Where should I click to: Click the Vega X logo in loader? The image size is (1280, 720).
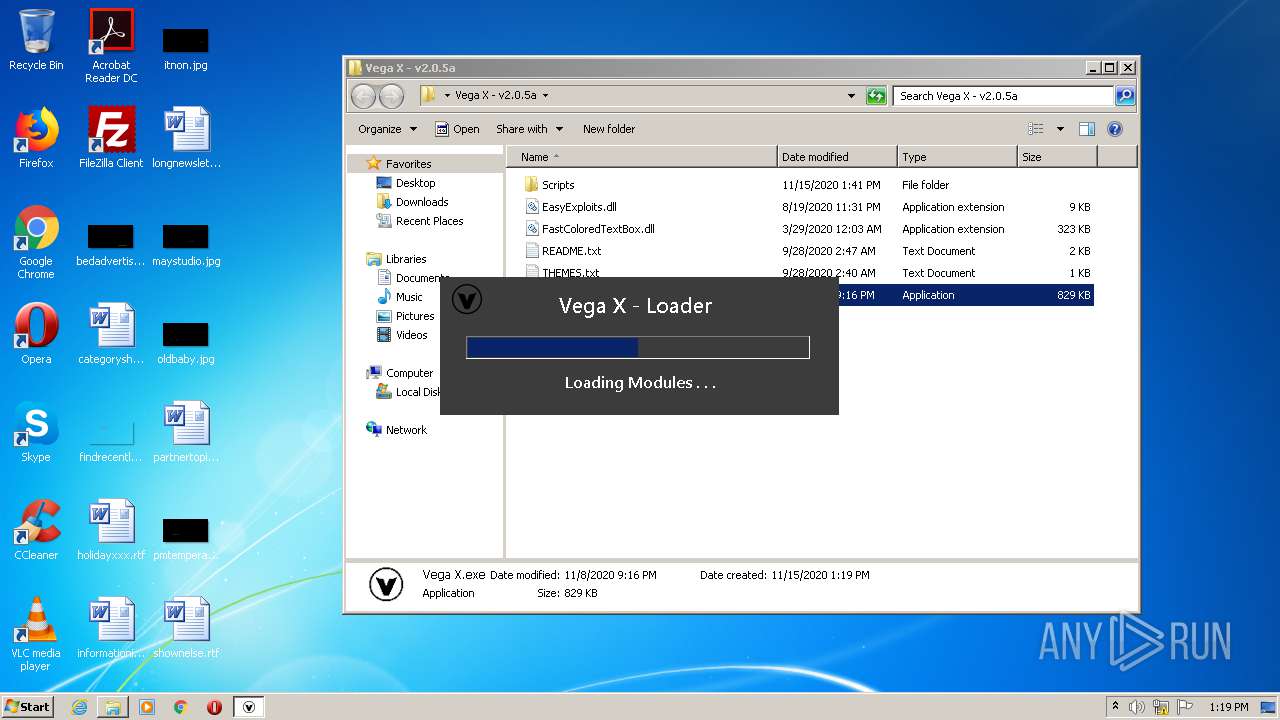(x=467, y=298)
